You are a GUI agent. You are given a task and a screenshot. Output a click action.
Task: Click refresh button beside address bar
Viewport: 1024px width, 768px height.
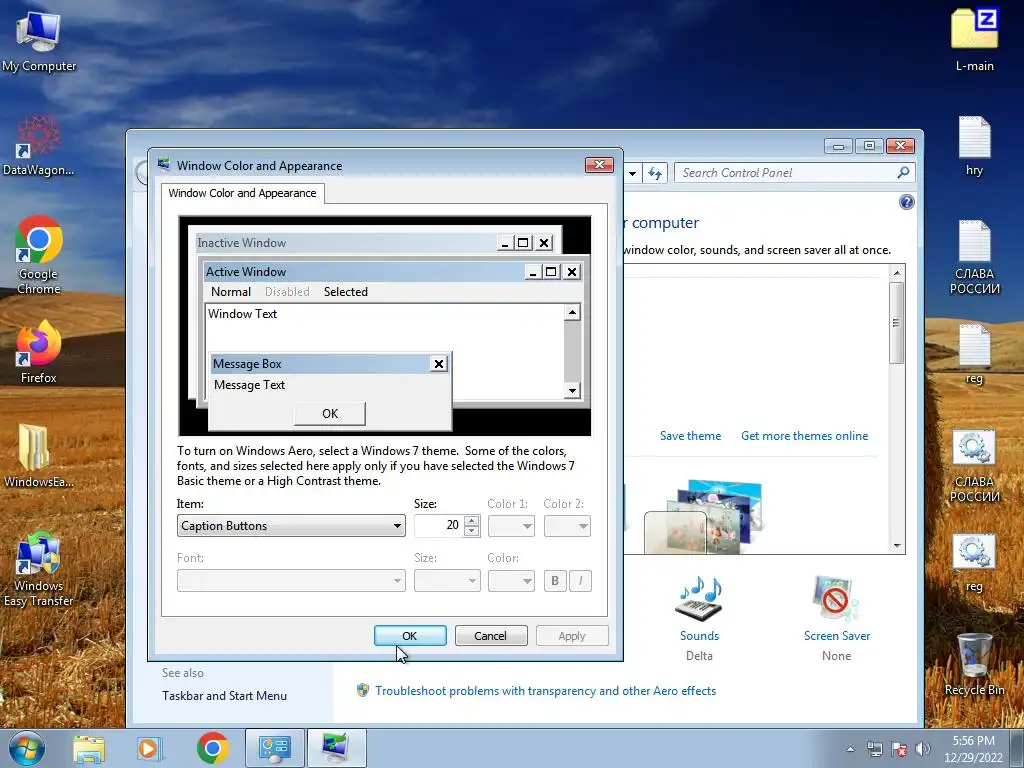pos(655,173)
